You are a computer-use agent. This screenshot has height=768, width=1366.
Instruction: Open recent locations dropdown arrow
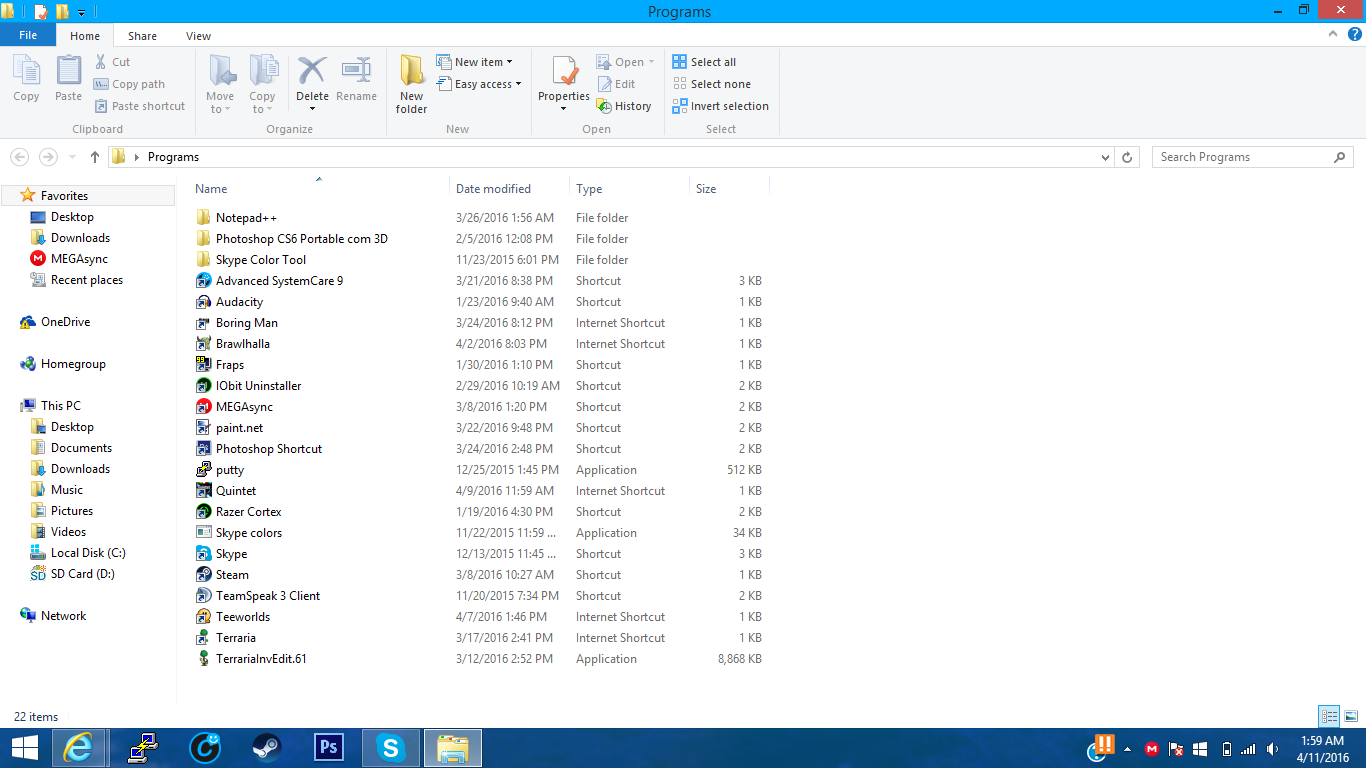tap(72, 157)
